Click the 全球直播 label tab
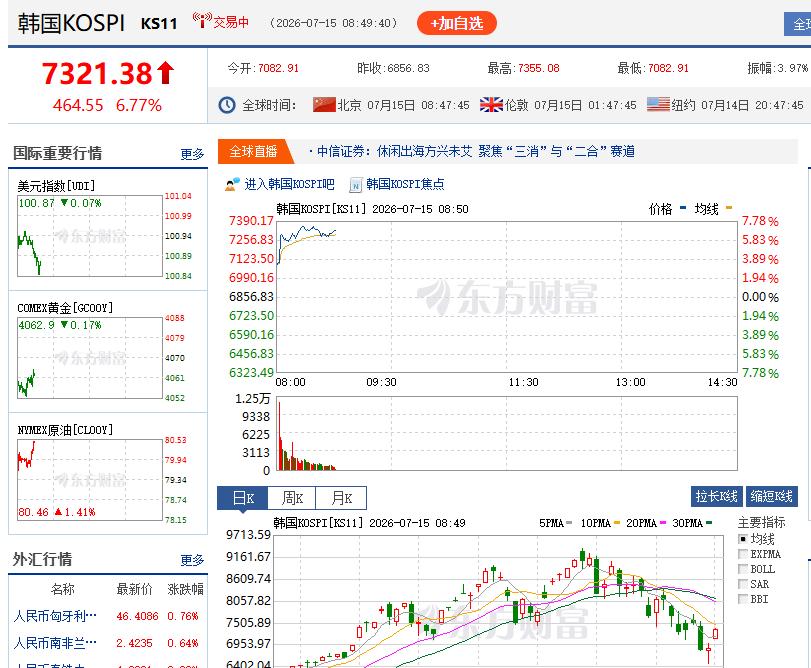This screenshot has height=668, width=811. (253, 151)
